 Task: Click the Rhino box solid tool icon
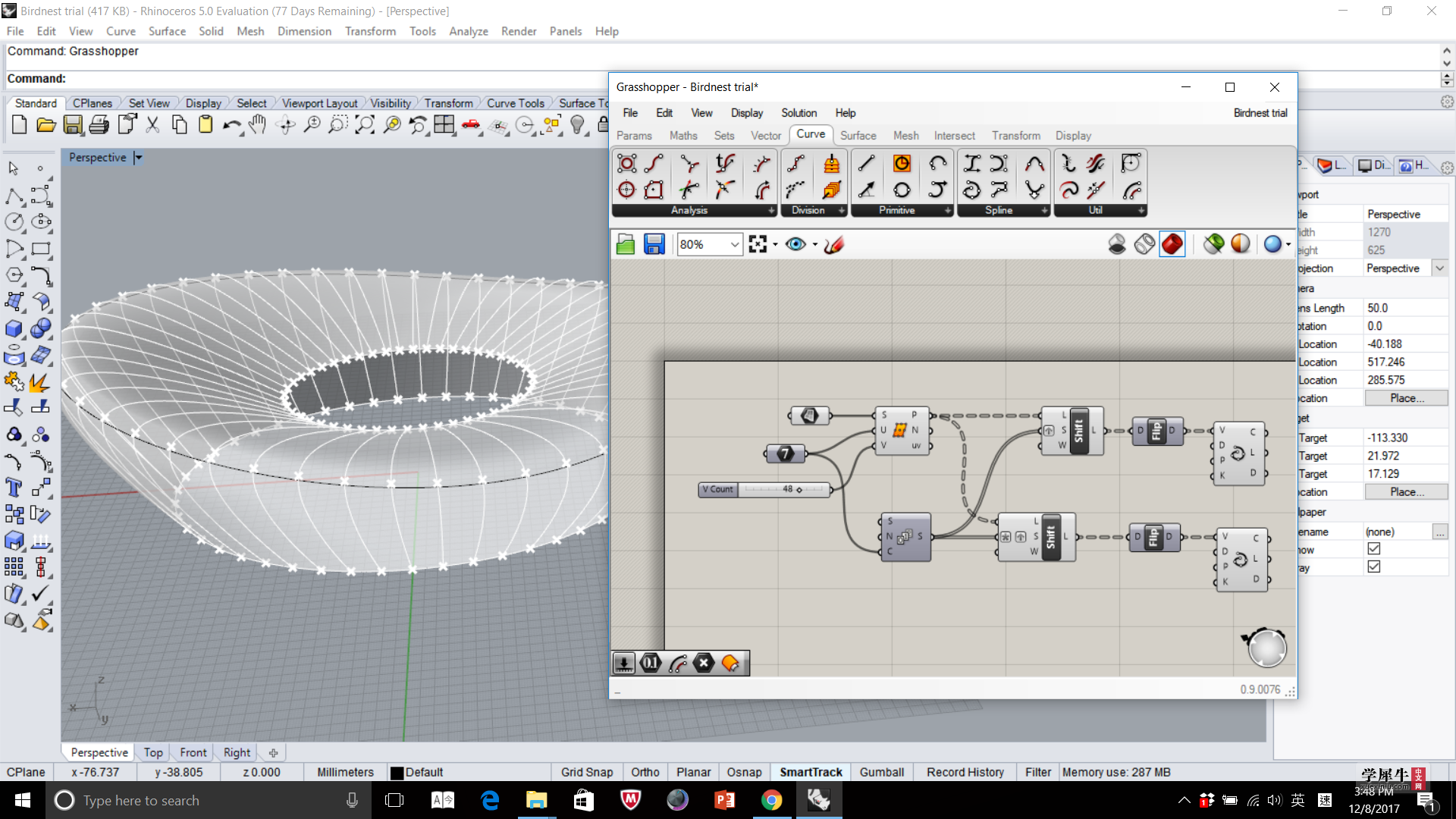point(14,328)
